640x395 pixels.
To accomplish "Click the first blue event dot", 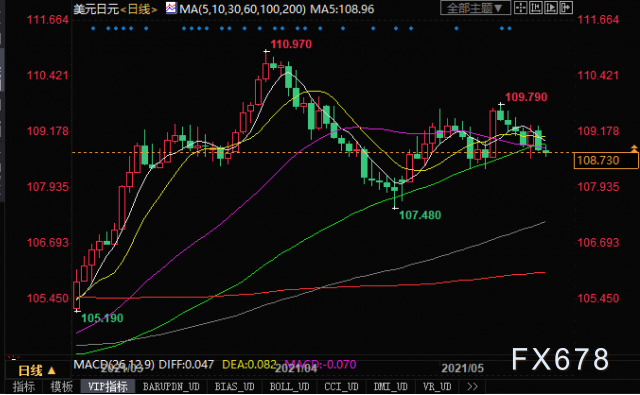I will point(93,28).
